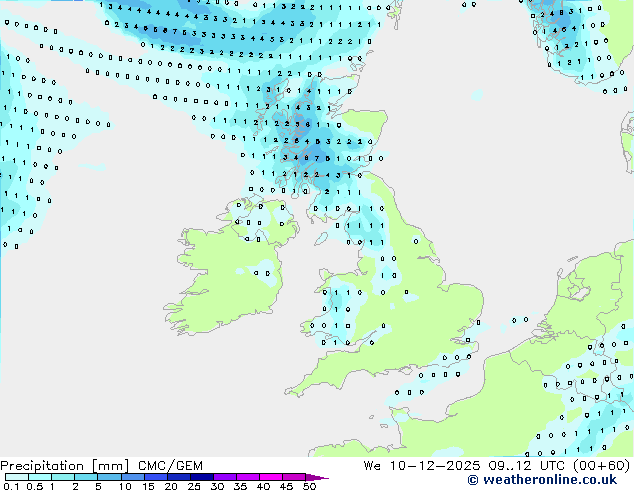Click the 'Precipitation [mm] CMC/GEM' title

[x=101, y=466]
